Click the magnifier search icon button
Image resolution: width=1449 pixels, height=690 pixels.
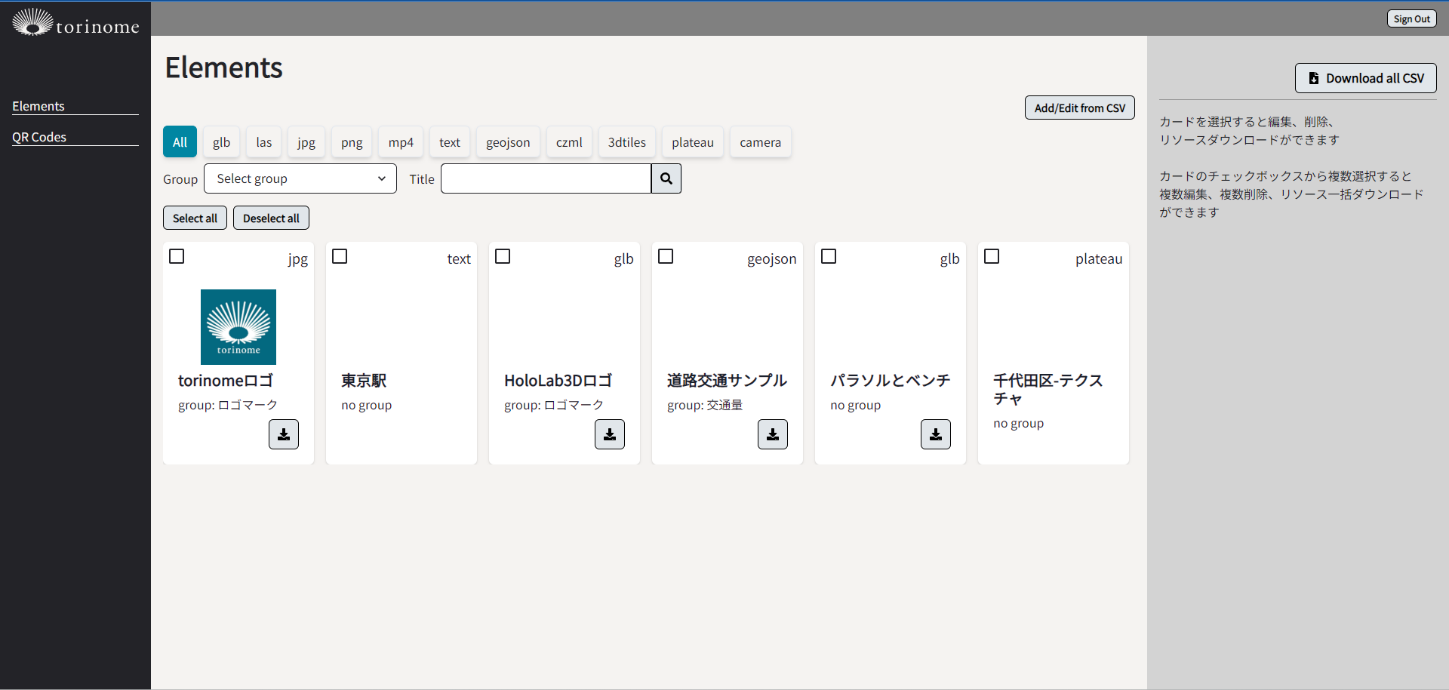[666, 179]
